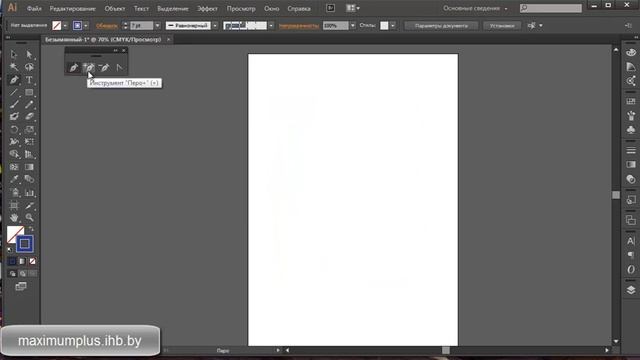Screen dimensions: 640x360
Task: Select the Rectangle shape tool
Action: click(x=29, y=93)
